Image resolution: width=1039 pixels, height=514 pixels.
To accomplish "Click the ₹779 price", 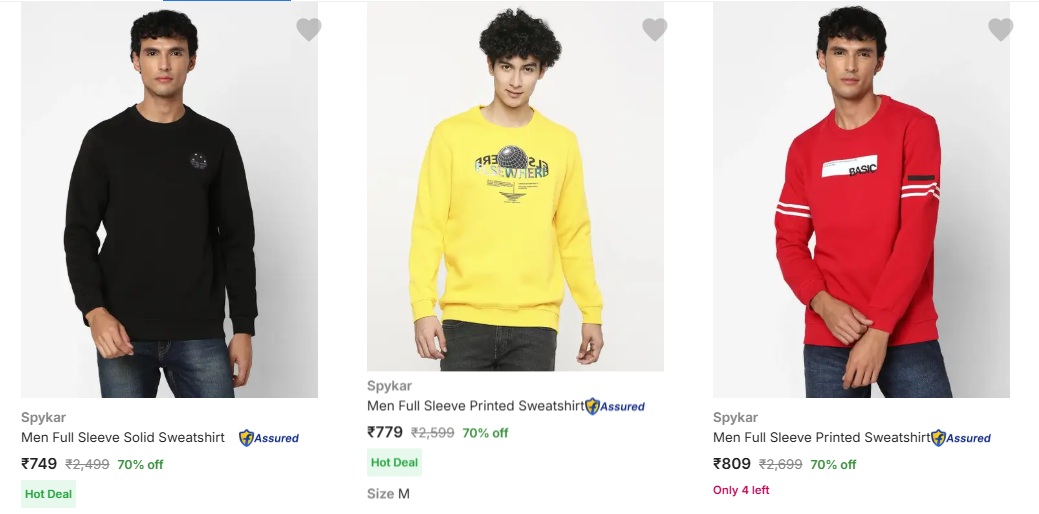I will (385, 433).
